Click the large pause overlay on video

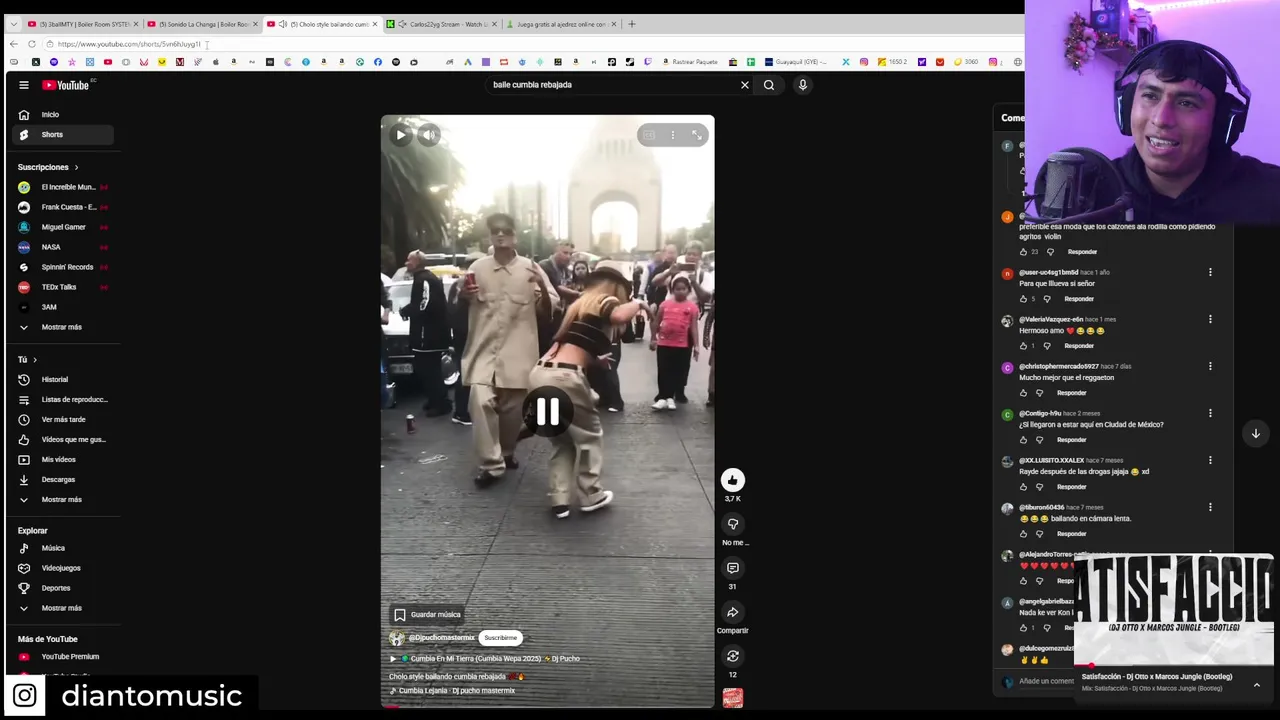coord(547,412)
